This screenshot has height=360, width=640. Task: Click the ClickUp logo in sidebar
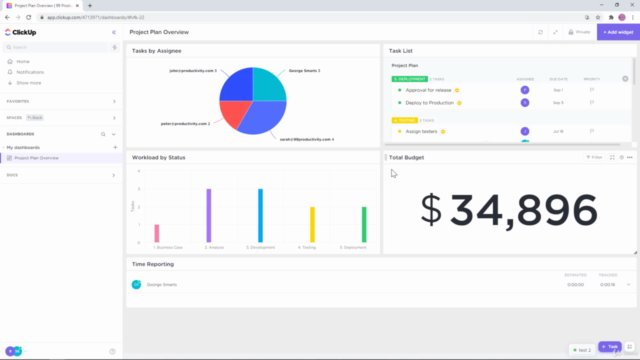tap(20, 32)
